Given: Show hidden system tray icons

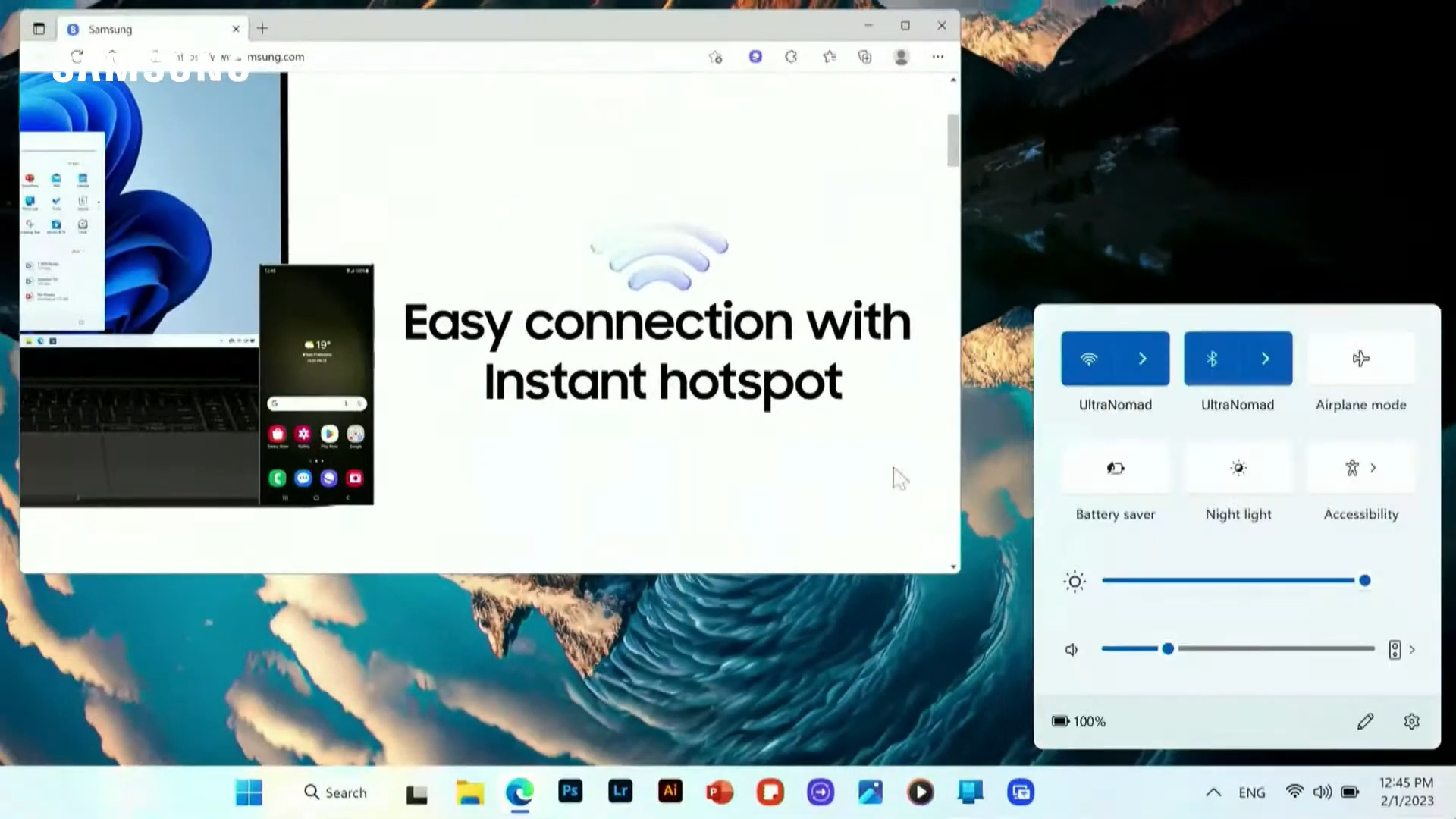Looking at the screenshot, I should click(x=1213, y=792).
